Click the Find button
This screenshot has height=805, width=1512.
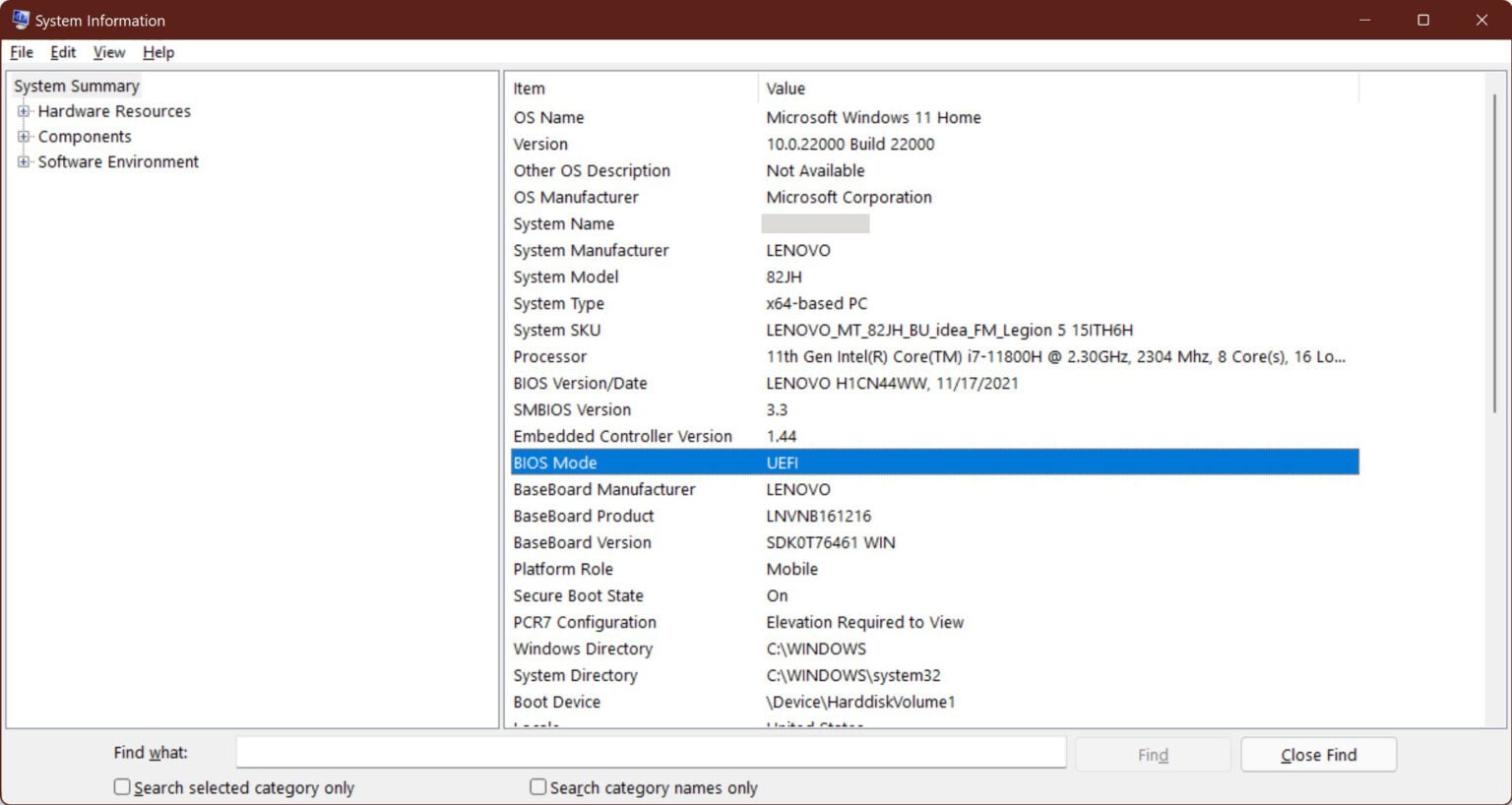coord(1152,753)
